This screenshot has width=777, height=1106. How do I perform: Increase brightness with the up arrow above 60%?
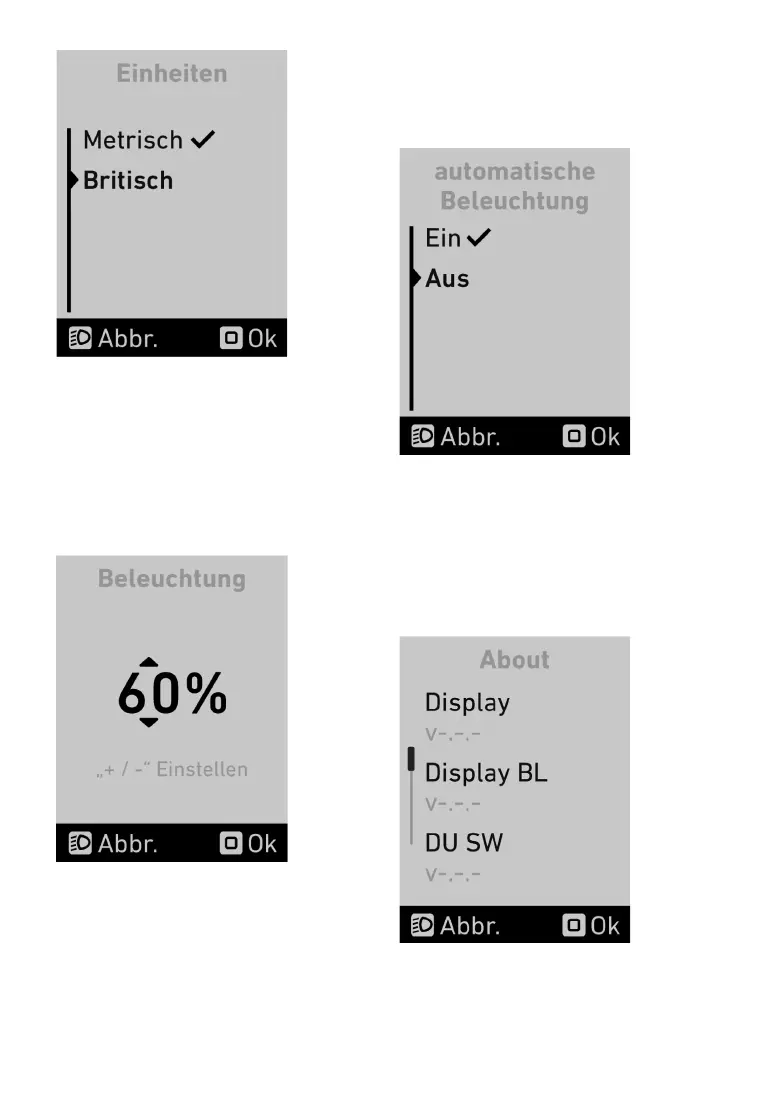pyautogui.click(x=148, y=662)
